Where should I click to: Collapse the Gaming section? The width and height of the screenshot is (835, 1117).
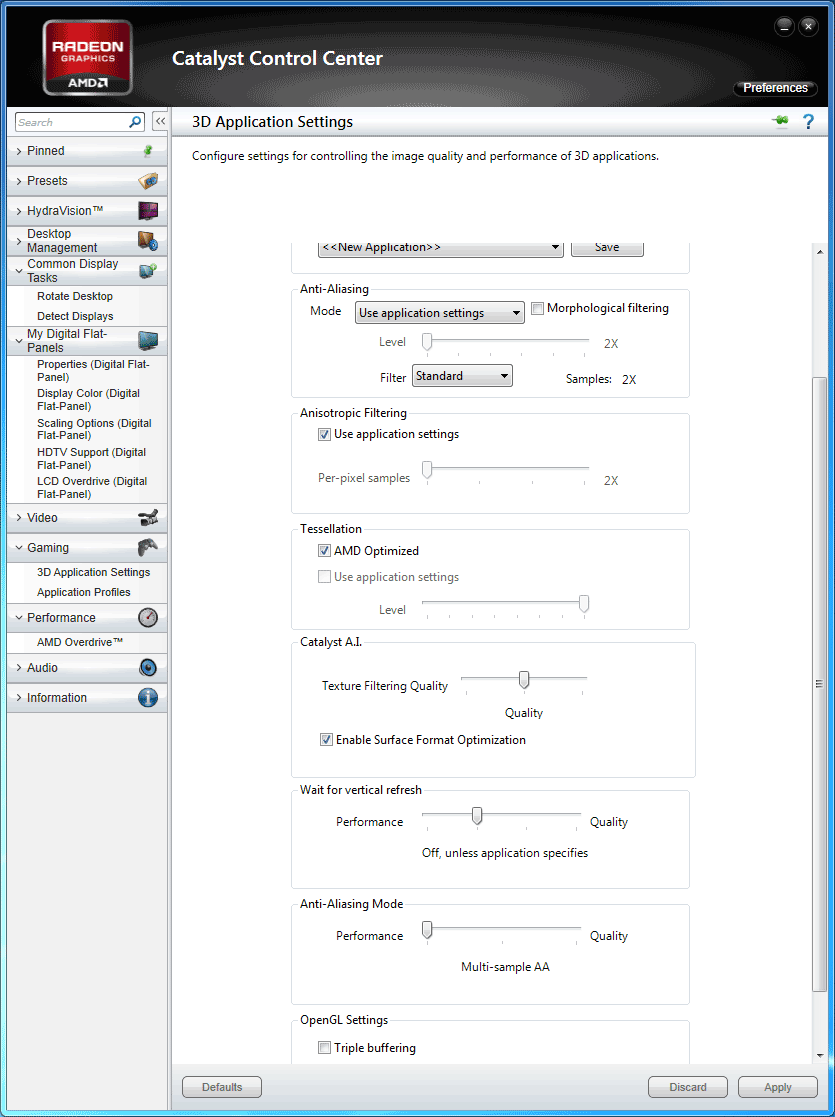[19, 548]
